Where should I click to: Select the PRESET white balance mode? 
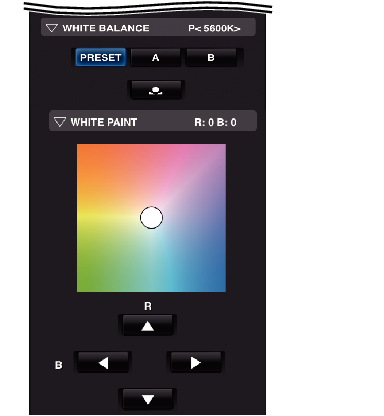[100, 57]
